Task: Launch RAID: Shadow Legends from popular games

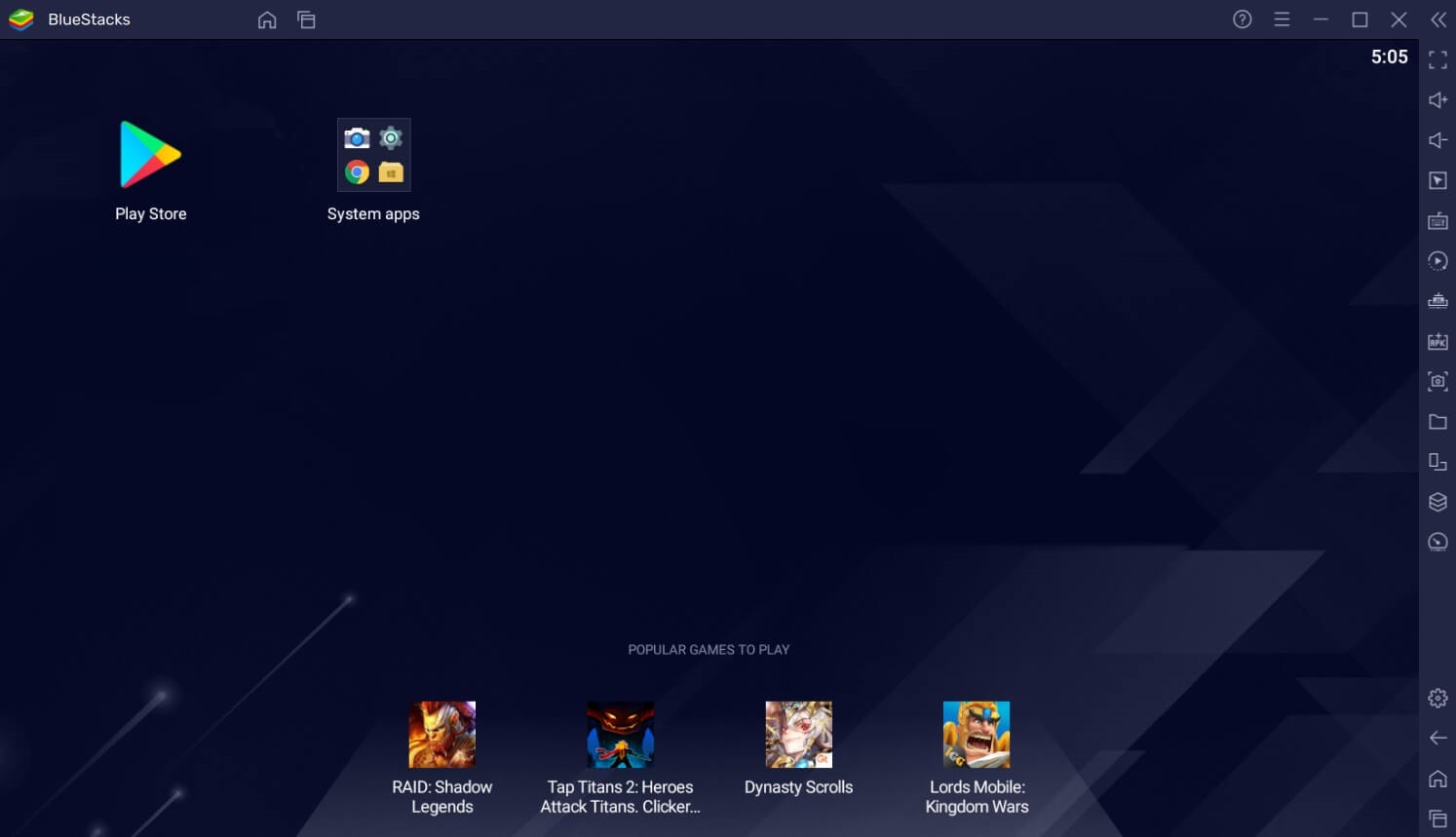Action: click(x=441, y=734)
